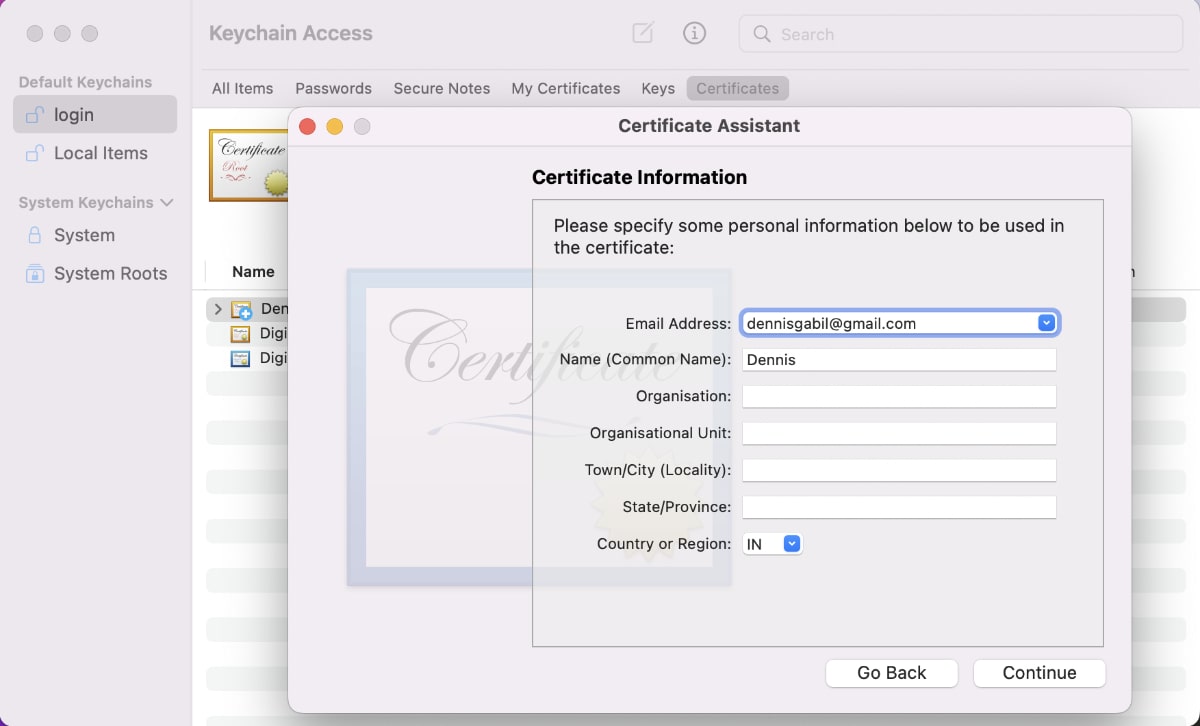Screen dimensions: 1200x726
Task: Click the Continue button
Action: (x=1039, y=673)
